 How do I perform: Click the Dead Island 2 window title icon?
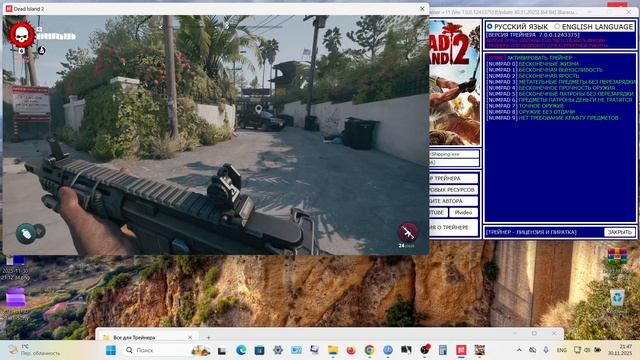(x=9, y=9)
